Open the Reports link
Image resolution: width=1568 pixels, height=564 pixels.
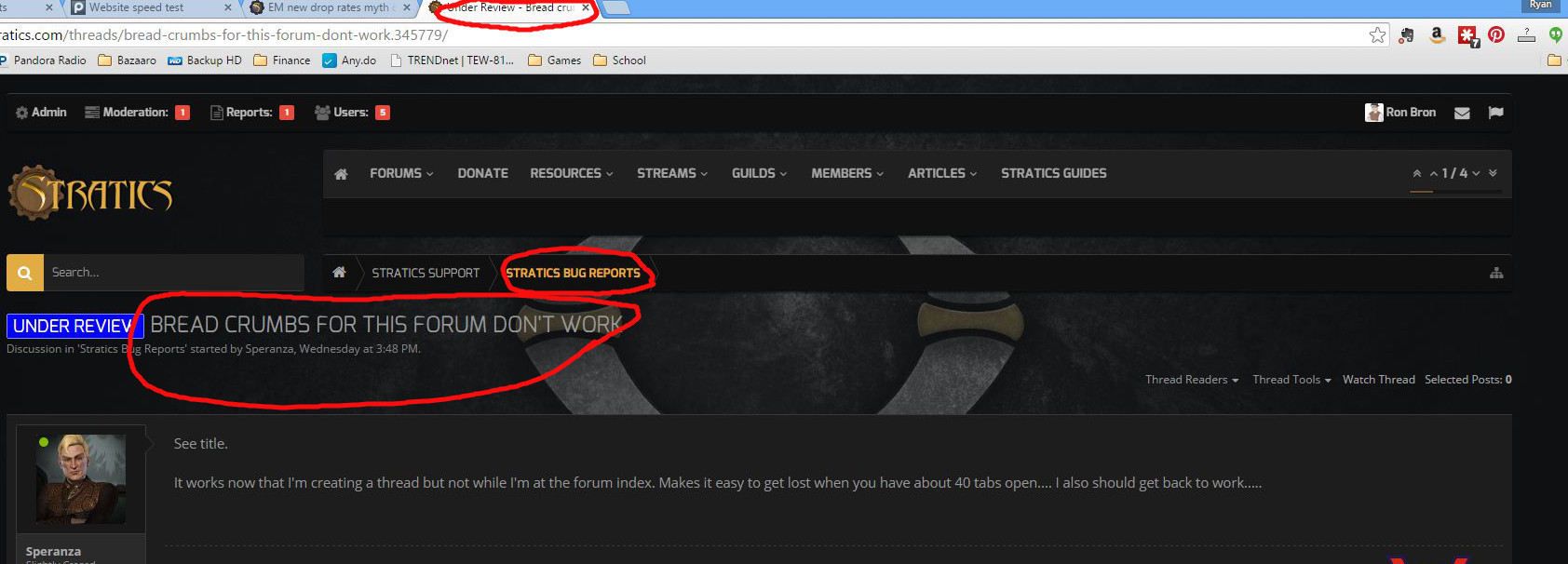click(x=252, y=113)
